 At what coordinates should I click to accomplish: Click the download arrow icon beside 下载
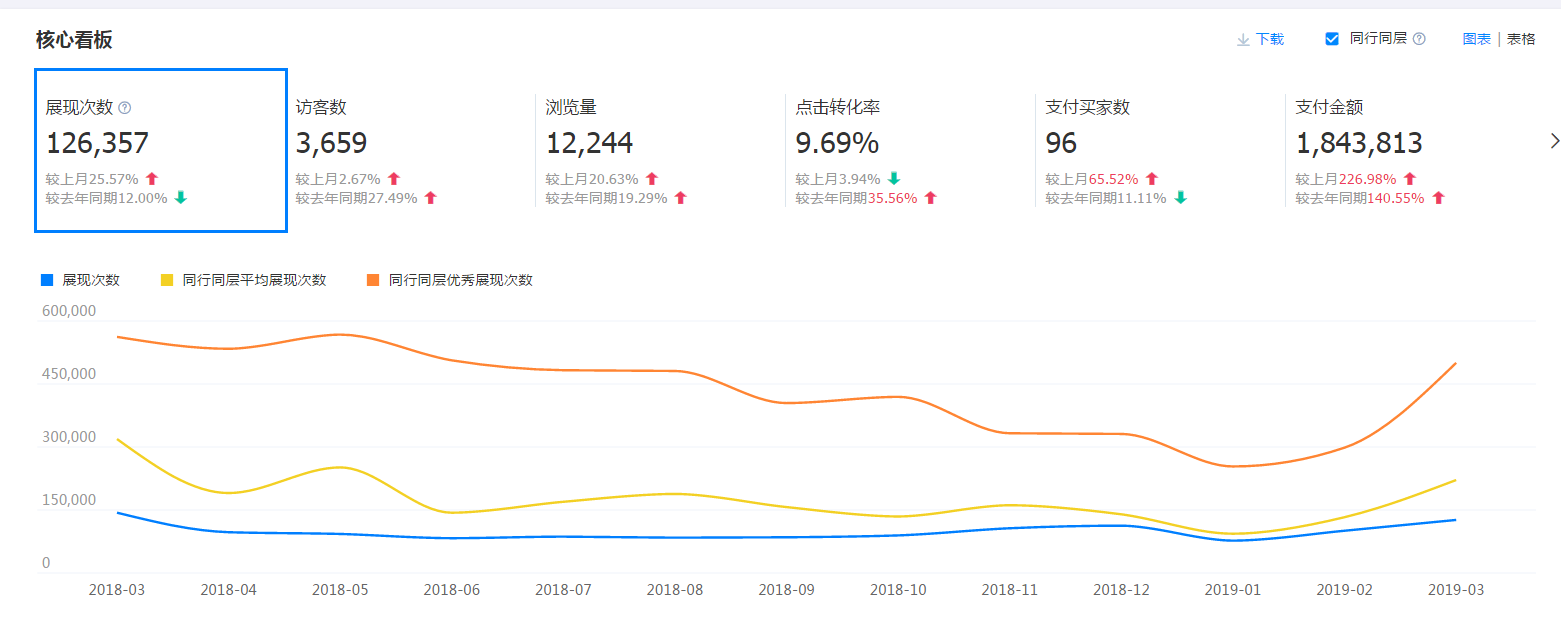click(1244, 38)
